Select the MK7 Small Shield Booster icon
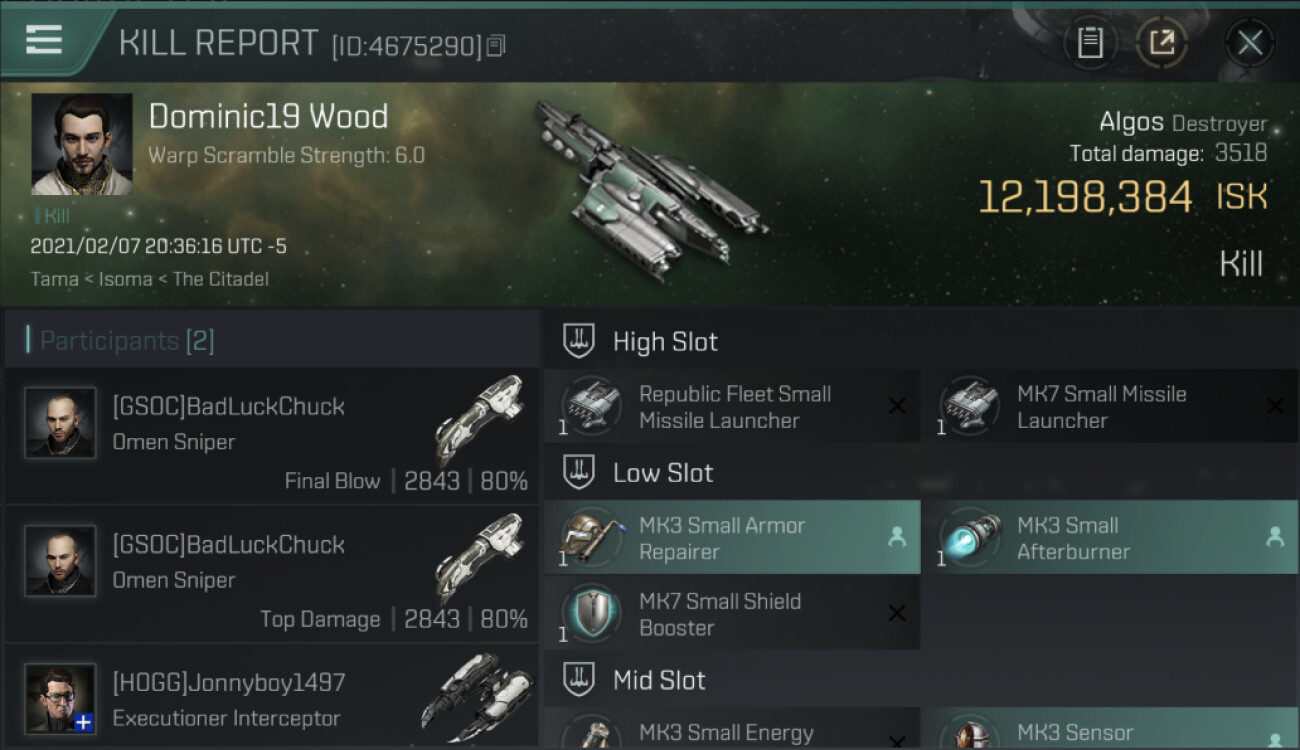This screenshot has width=1300, height=750. (592, 613)
